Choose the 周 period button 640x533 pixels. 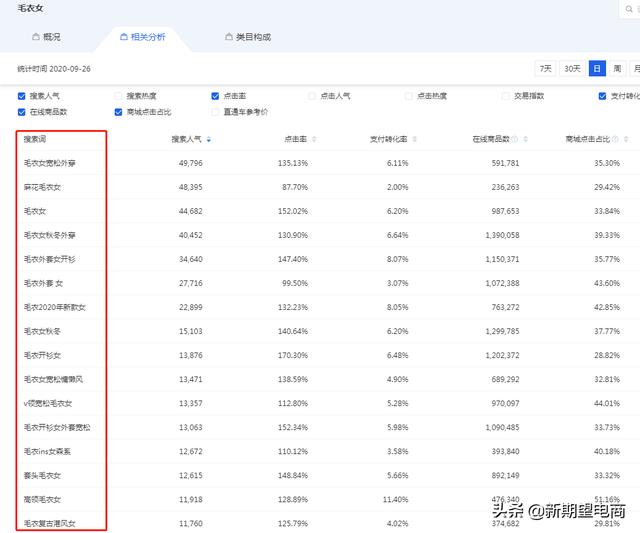[x=617, y=68]
